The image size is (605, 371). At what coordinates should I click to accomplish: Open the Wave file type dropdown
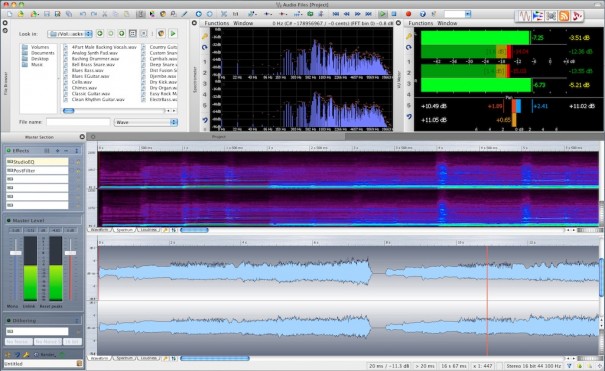(x=145, y=122)
